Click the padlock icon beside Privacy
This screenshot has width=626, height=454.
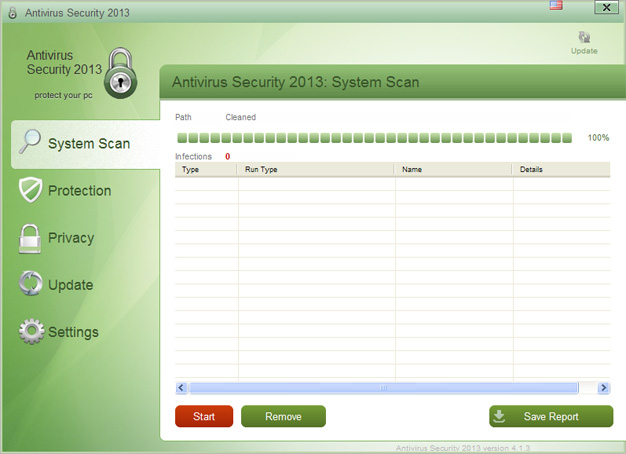[x=30, y=238]
